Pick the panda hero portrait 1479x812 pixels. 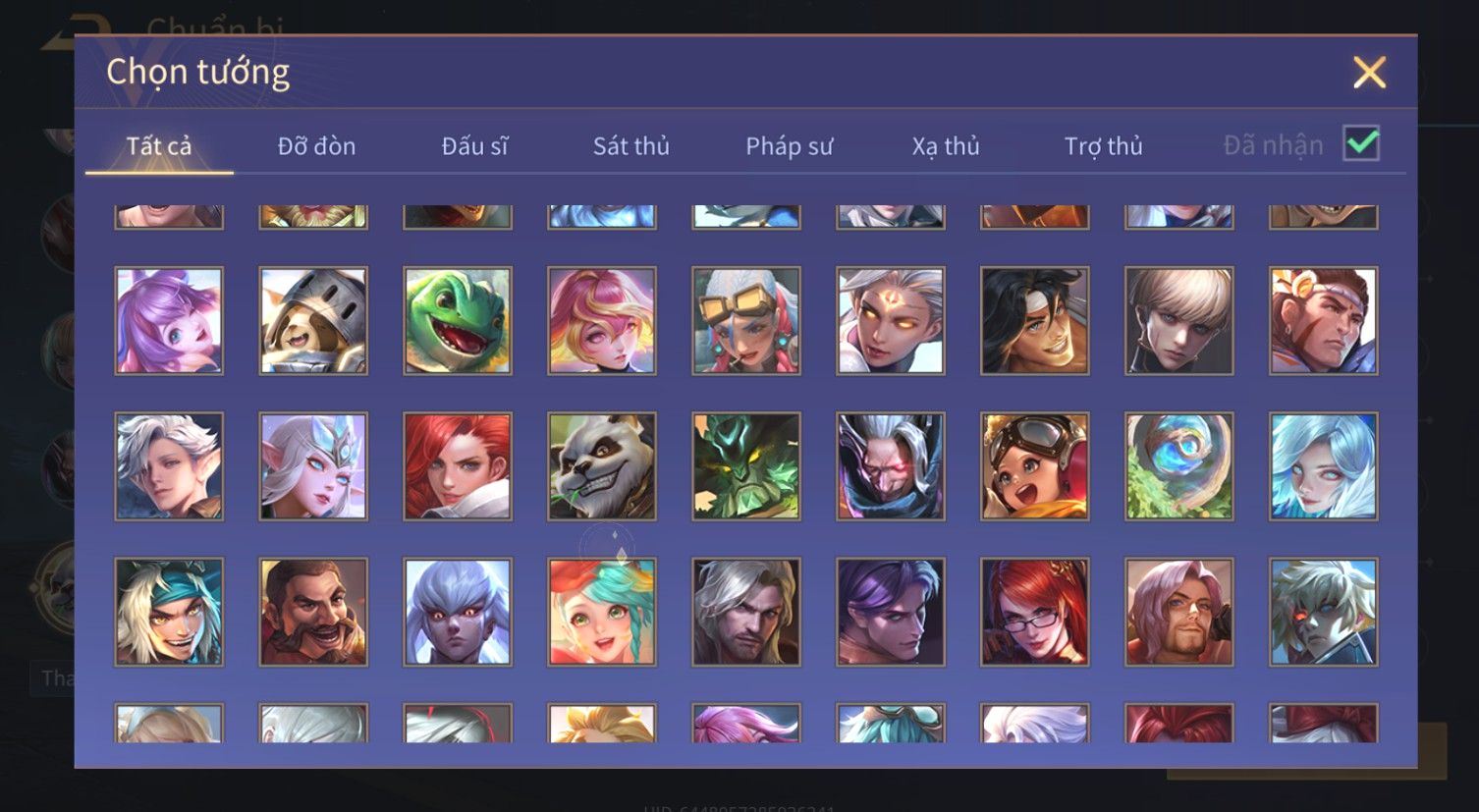[x=602, y=466]
